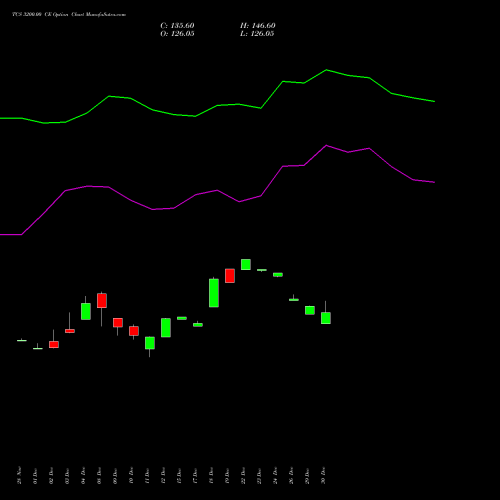Click the green candlestick for 22 Dec
500x500 pixels.
(x=246, y=264)
